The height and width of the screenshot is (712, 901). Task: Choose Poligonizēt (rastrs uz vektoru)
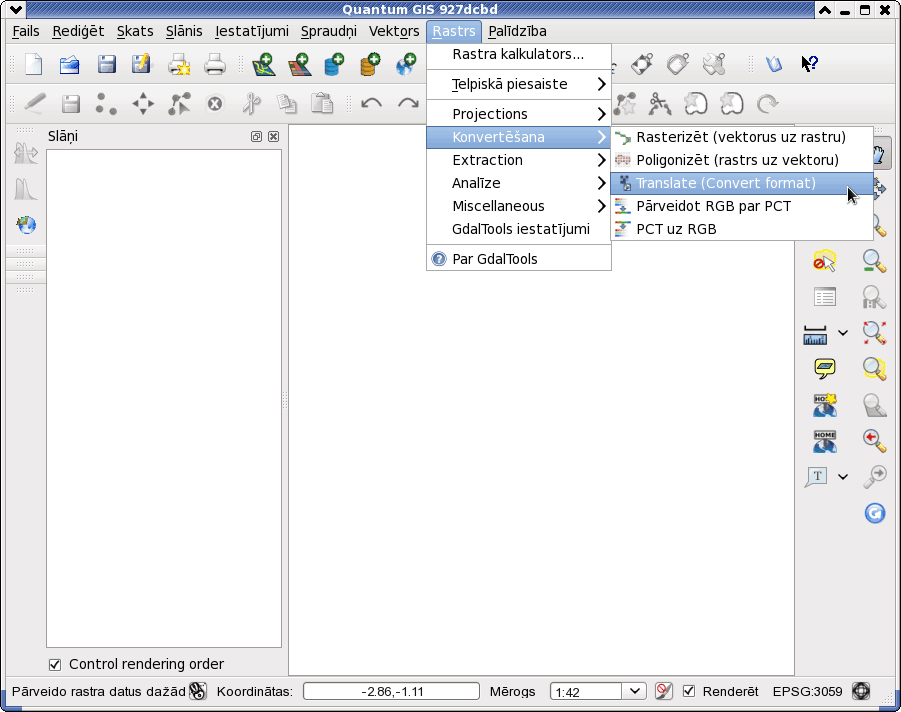pos(741,160)
